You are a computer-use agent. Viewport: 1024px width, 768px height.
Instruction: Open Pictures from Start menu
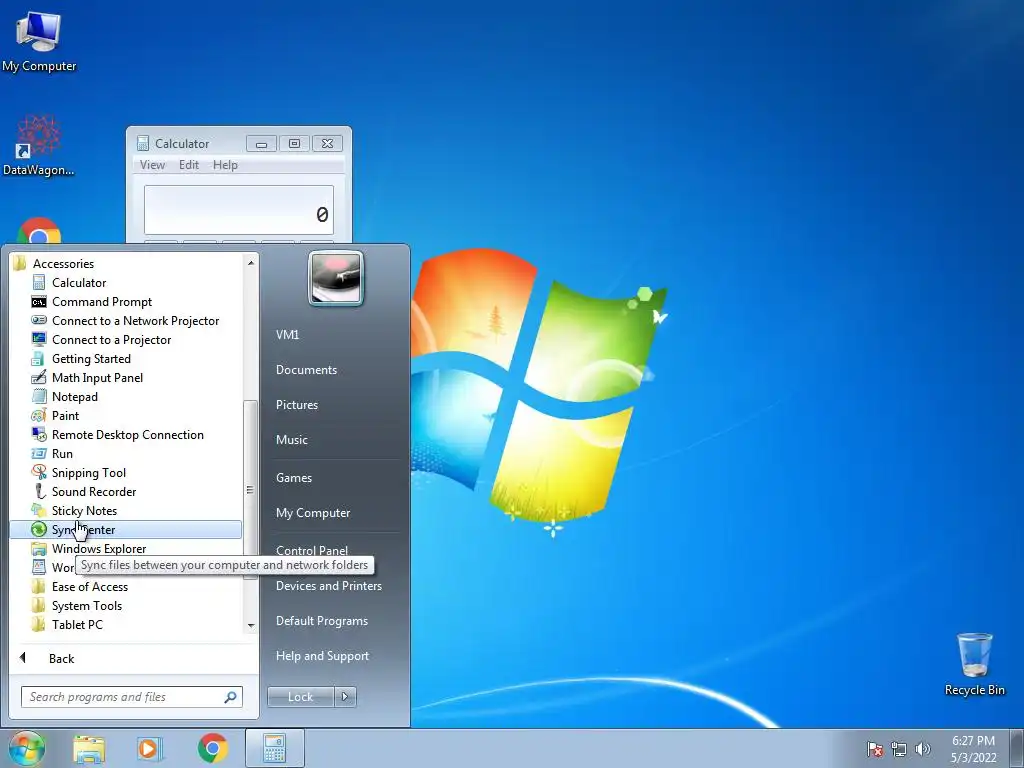[296, 405]
